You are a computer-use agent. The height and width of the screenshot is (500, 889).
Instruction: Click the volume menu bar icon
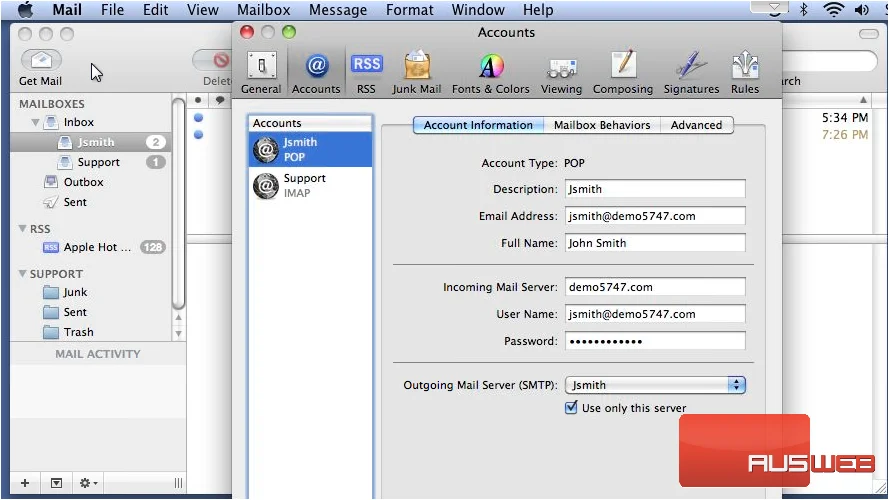point(862,10)
